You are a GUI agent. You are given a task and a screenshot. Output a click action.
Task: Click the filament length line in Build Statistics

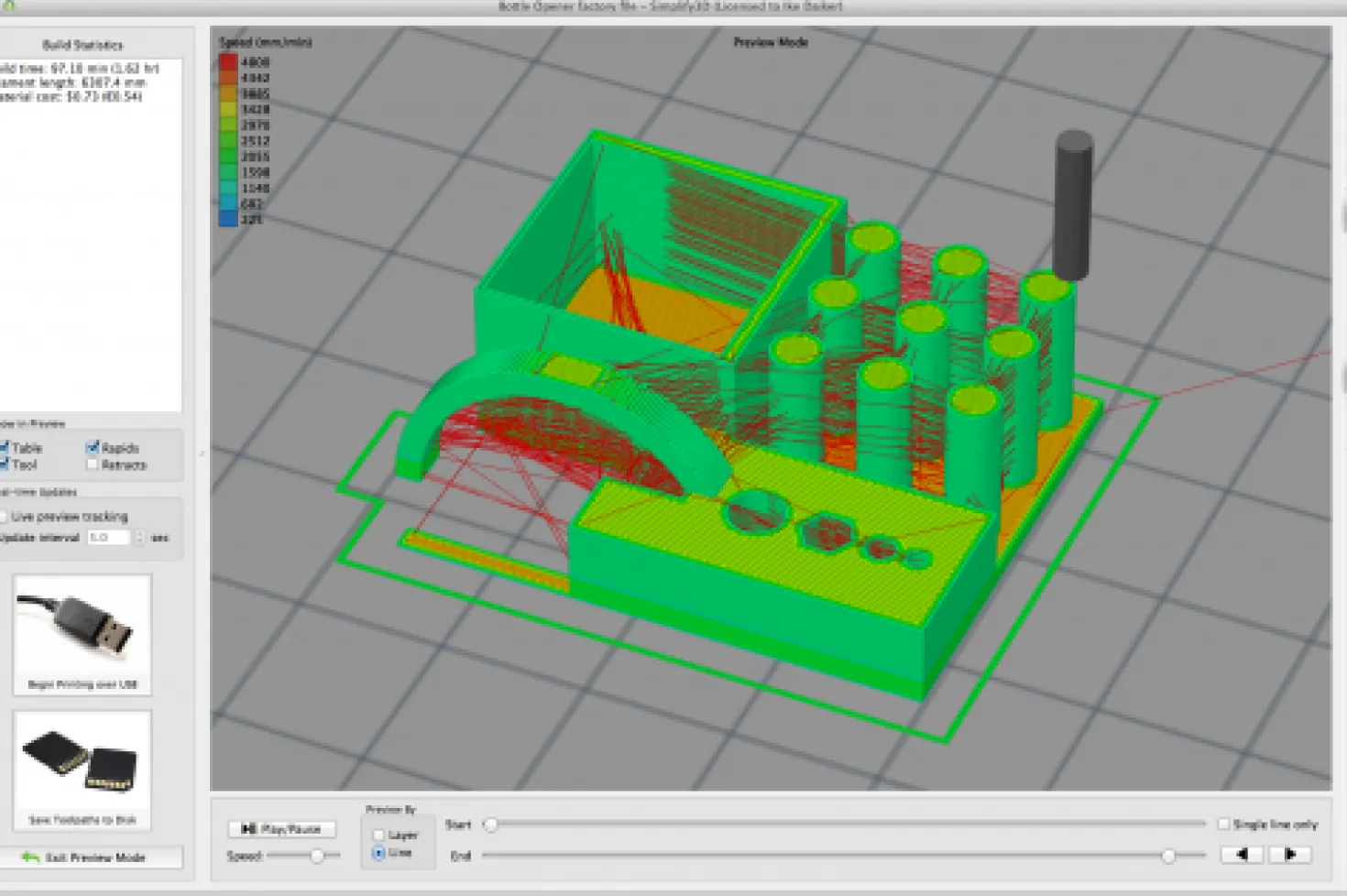click(73, 82)
